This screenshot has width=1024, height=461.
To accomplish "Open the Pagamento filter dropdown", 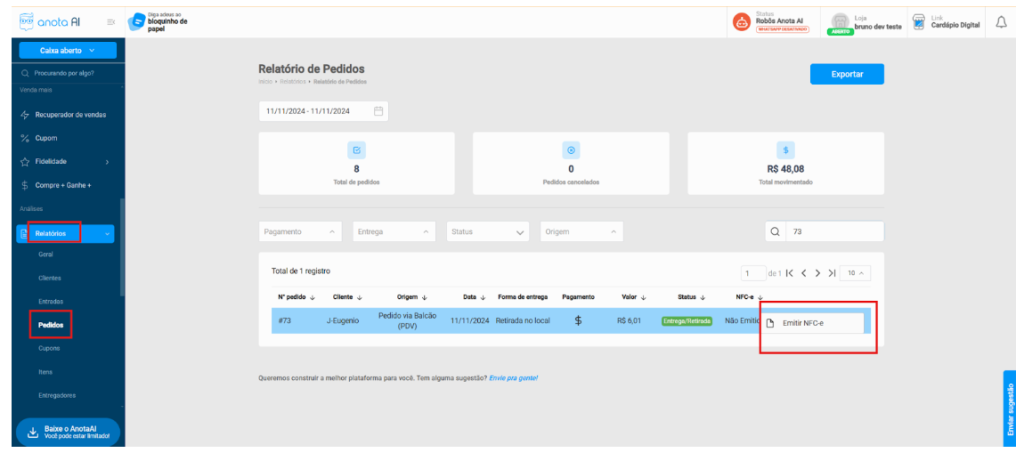I will (x=300, y=231).
